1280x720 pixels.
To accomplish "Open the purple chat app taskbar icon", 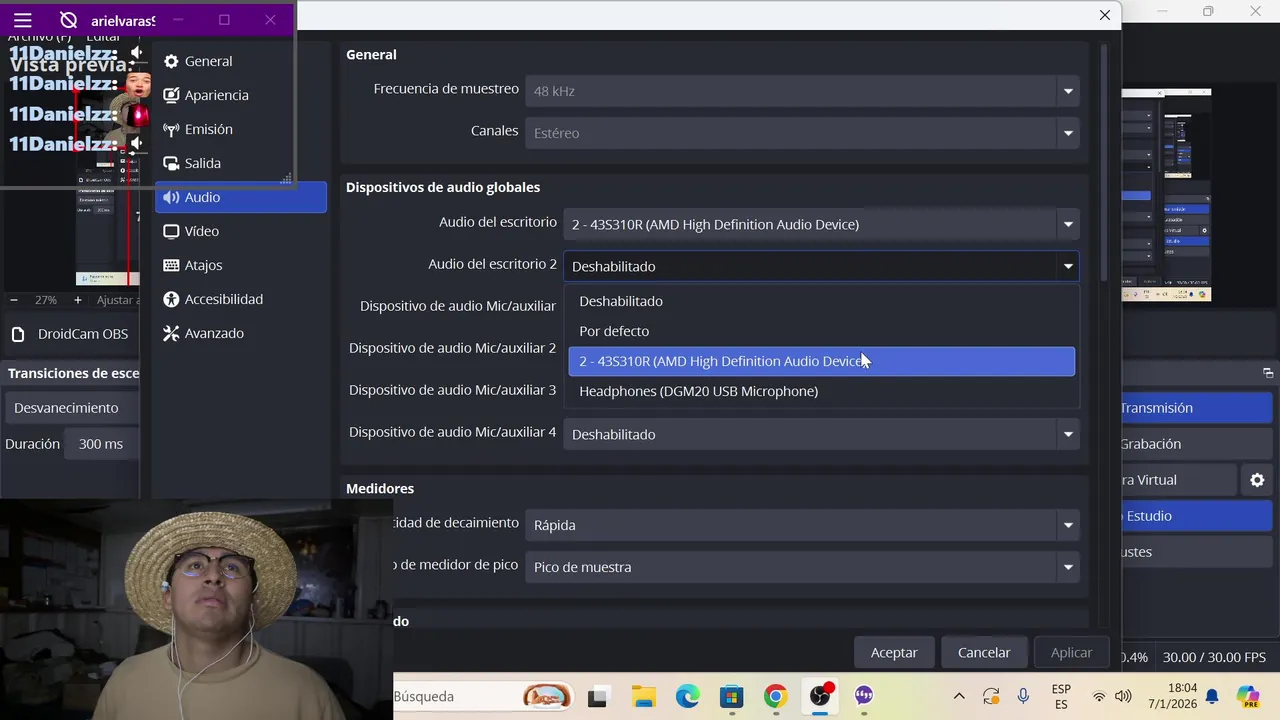I will coord(864,697).
